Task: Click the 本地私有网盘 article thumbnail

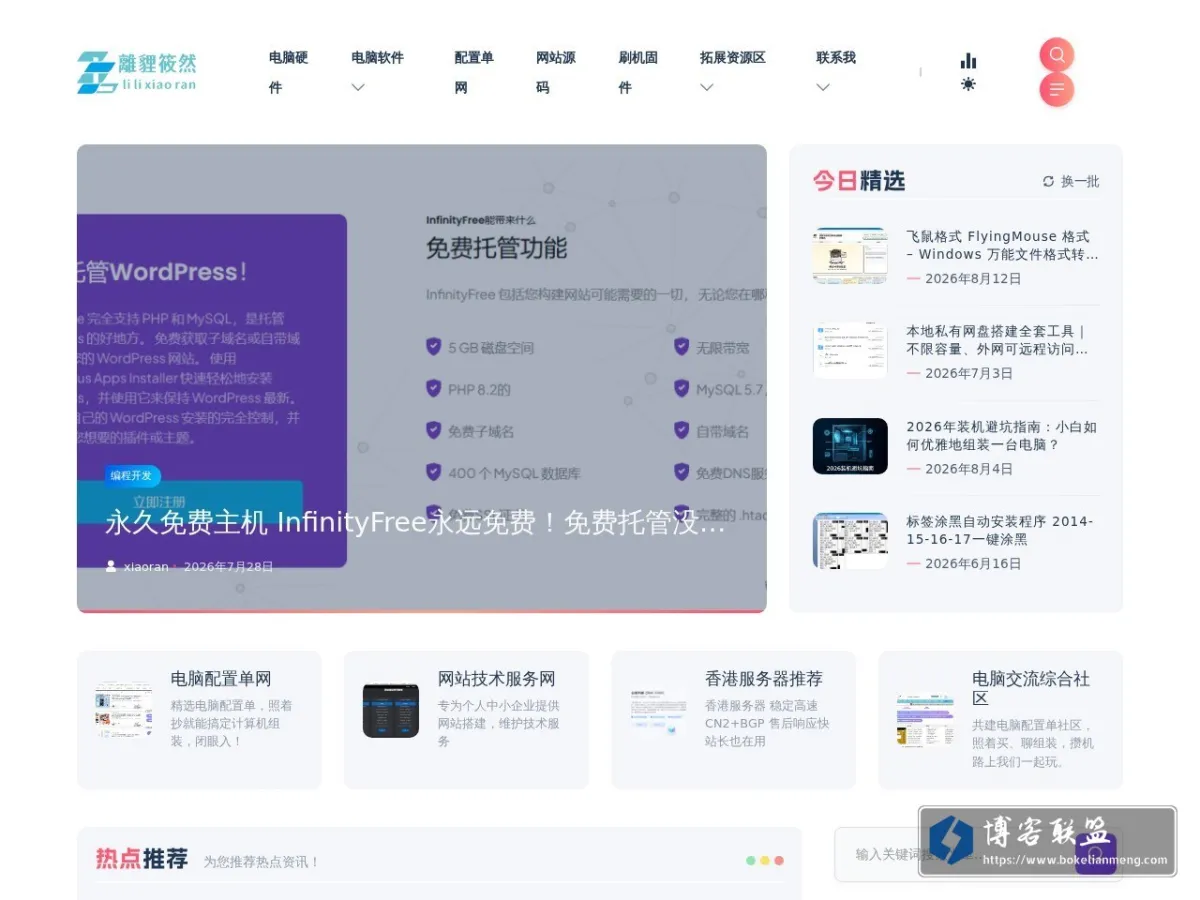Action: (850, 351)
